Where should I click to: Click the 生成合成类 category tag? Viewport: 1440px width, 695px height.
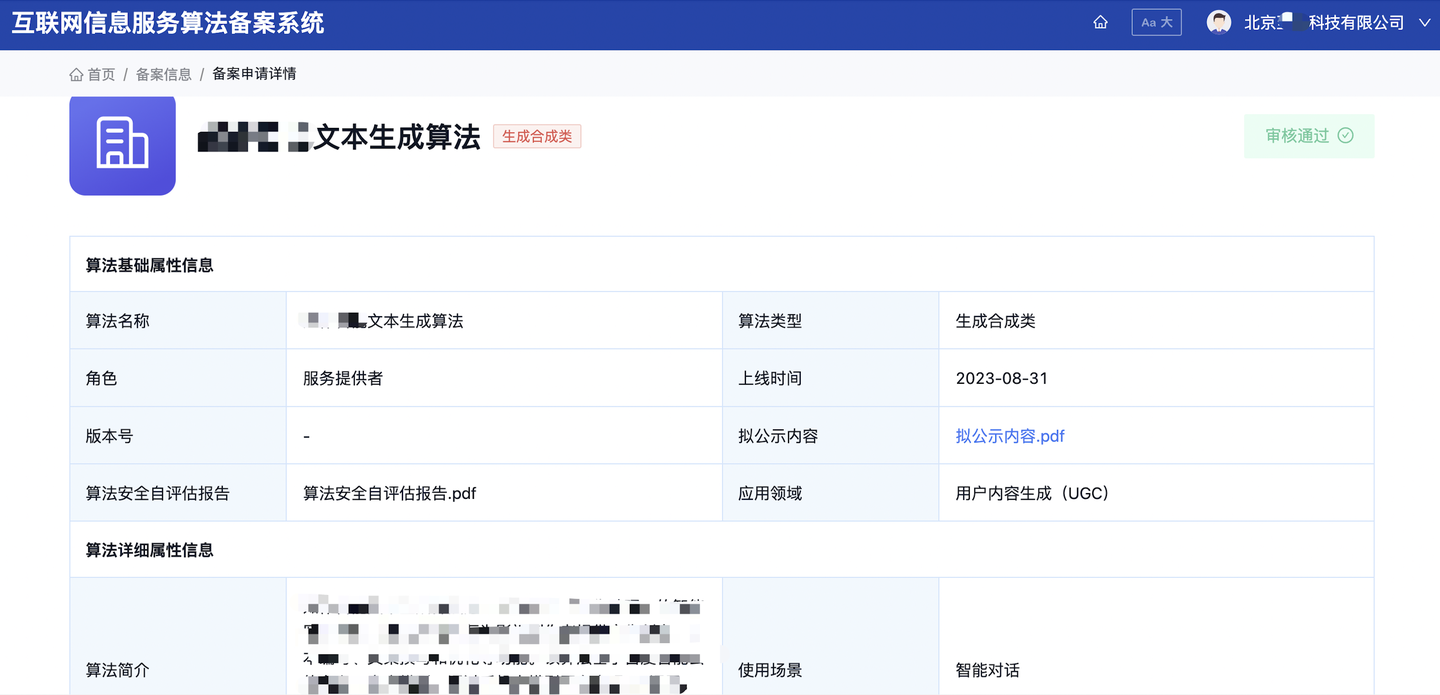537,136
